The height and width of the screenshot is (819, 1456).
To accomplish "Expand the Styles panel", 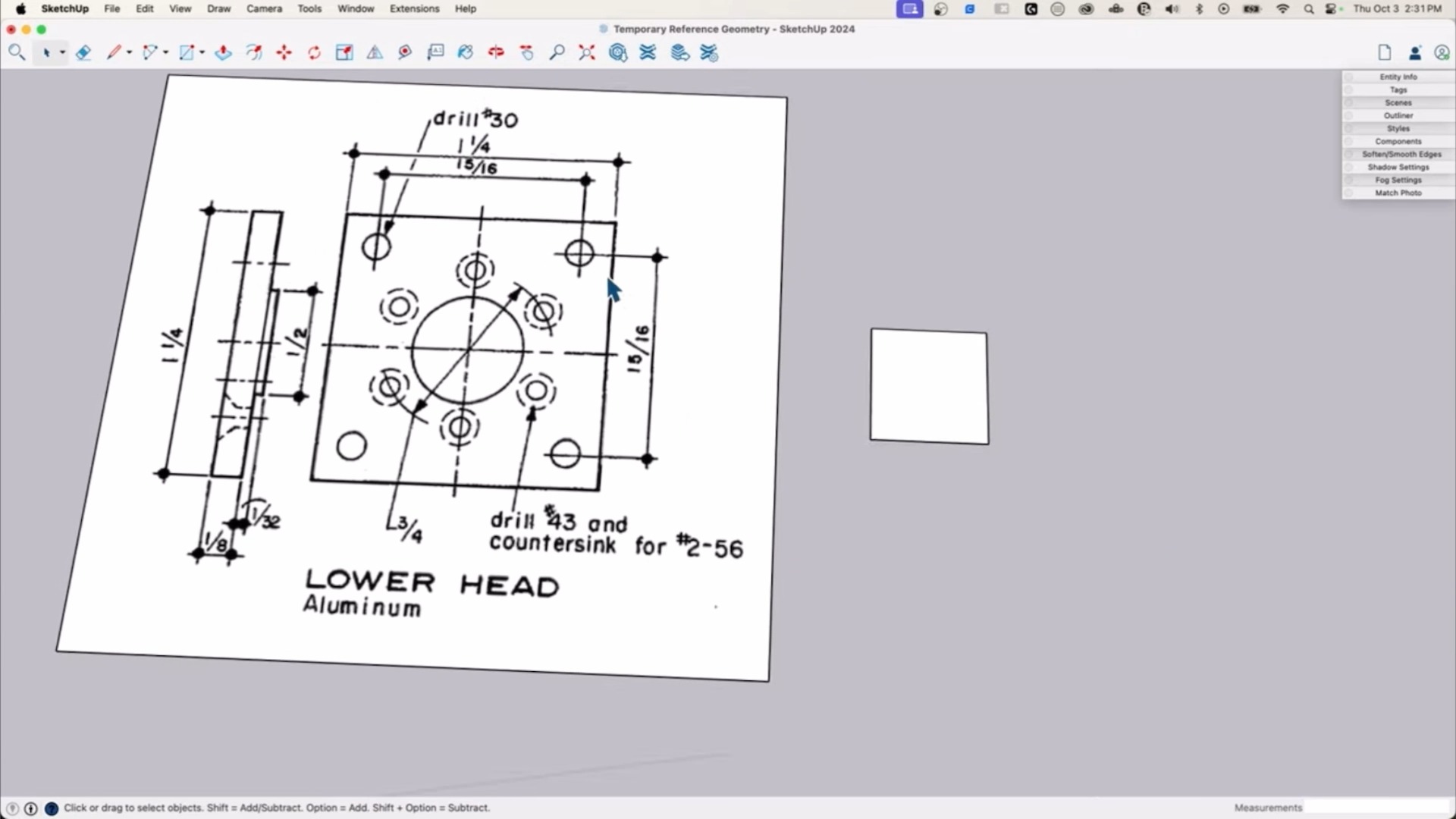I will pyautogui.click(x=1398, y=128).
